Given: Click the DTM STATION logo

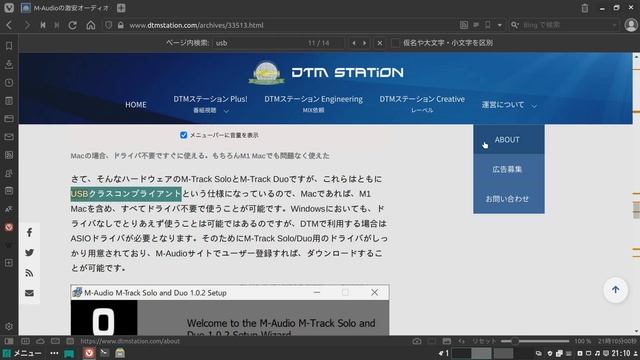Looking at the screenshot, I should point(326,73).
